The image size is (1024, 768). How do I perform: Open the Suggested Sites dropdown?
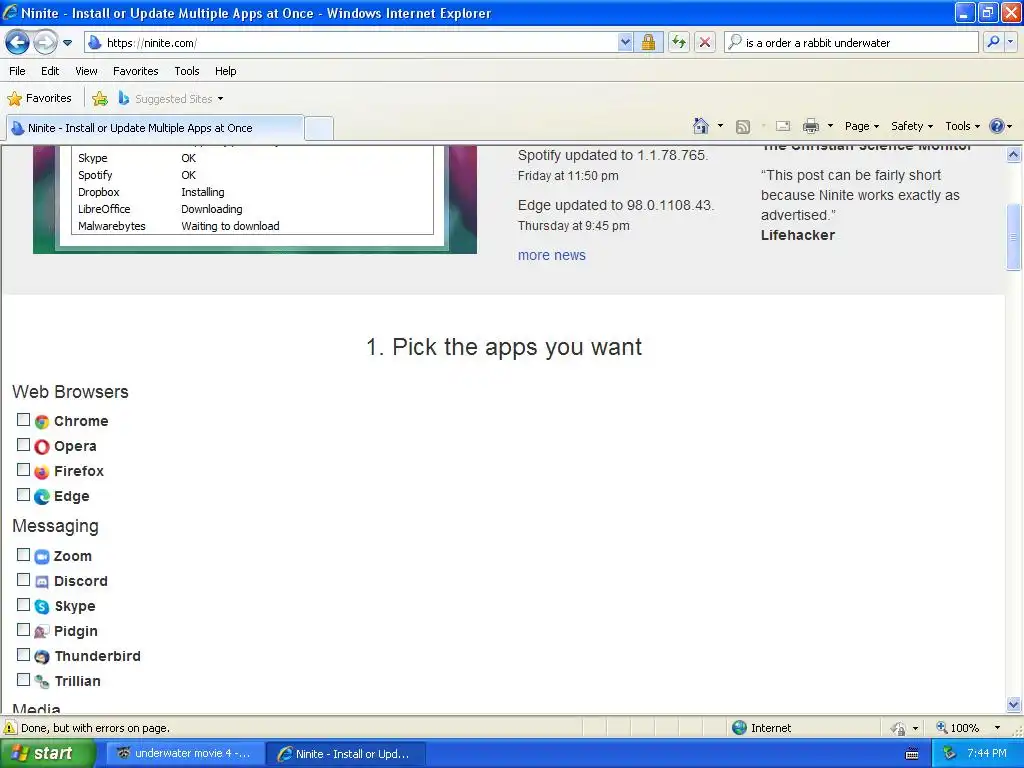[171, 99]
